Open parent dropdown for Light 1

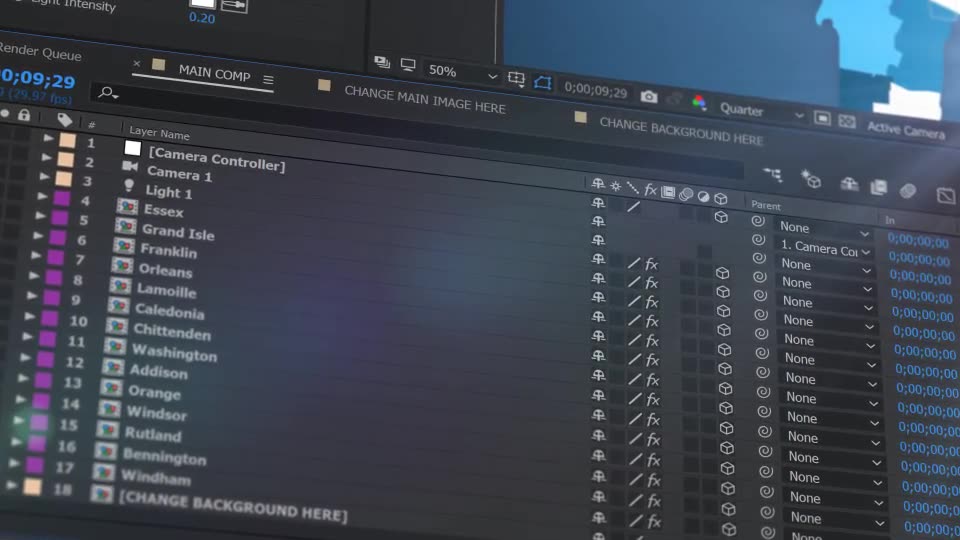click(x=825, y=266)
